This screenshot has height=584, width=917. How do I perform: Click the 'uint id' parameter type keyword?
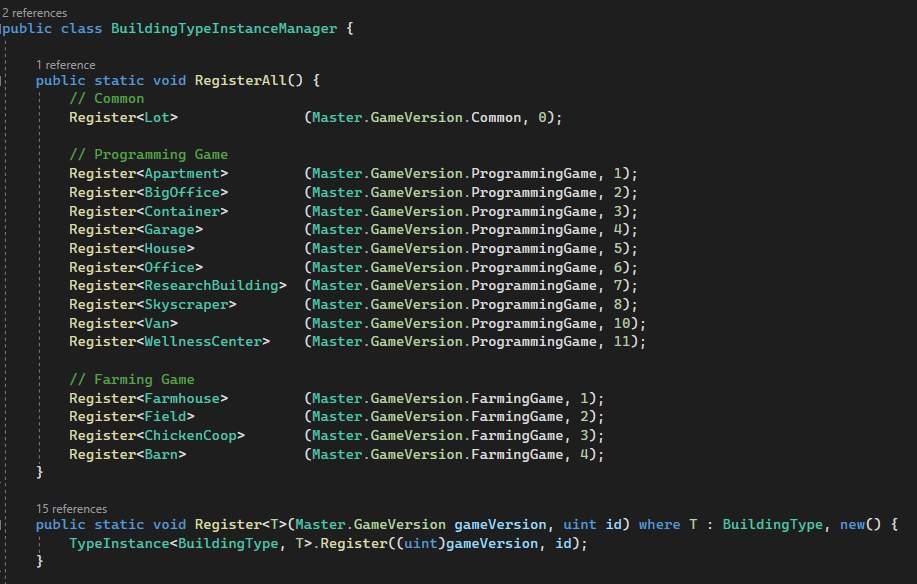580,524
